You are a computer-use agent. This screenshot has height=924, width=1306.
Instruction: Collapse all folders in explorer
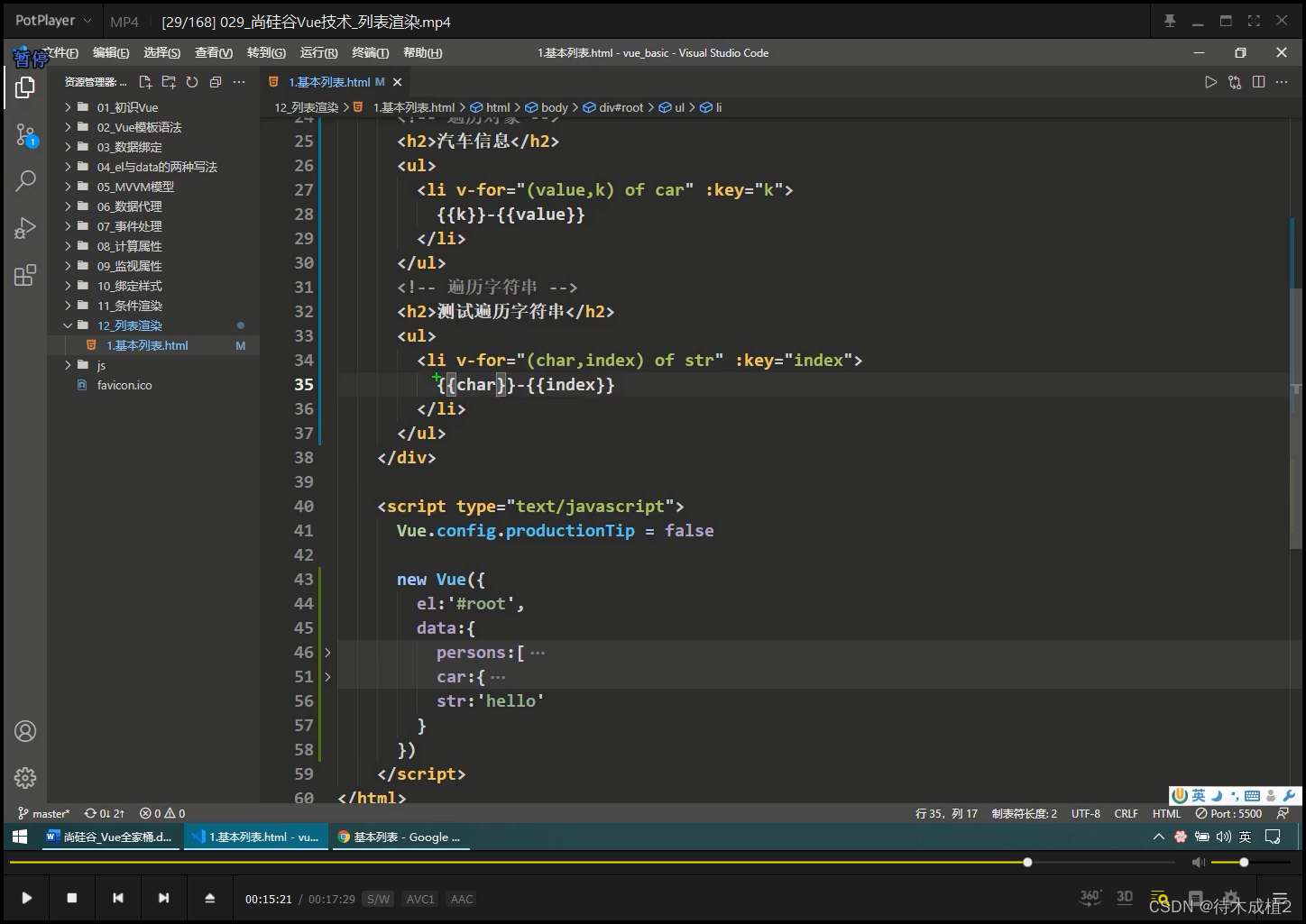pos(216,82)
